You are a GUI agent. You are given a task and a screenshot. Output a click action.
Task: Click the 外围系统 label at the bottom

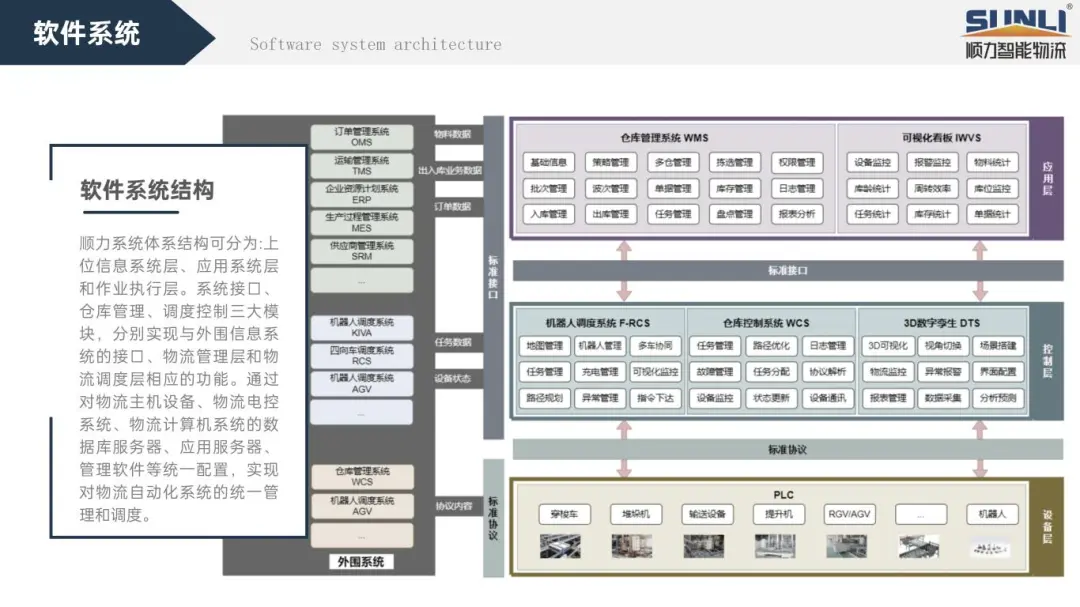[361, 561]
